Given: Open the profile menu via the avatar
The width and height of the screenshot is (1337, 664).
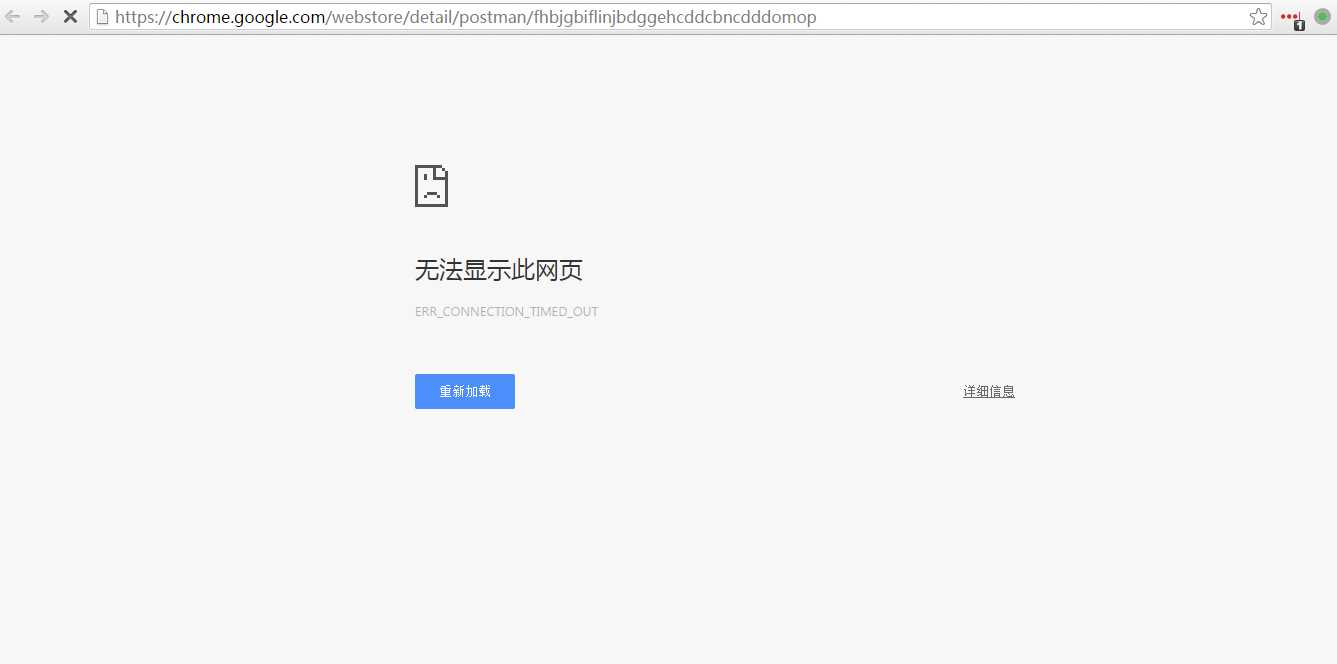Looking at the screenshot, I should point(1322,16).
